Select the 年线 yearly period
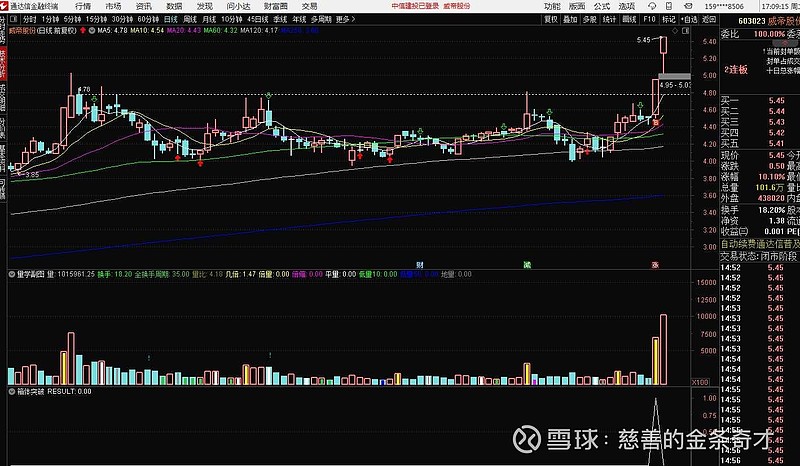This screenshot has height=466, width=800. 299,19
